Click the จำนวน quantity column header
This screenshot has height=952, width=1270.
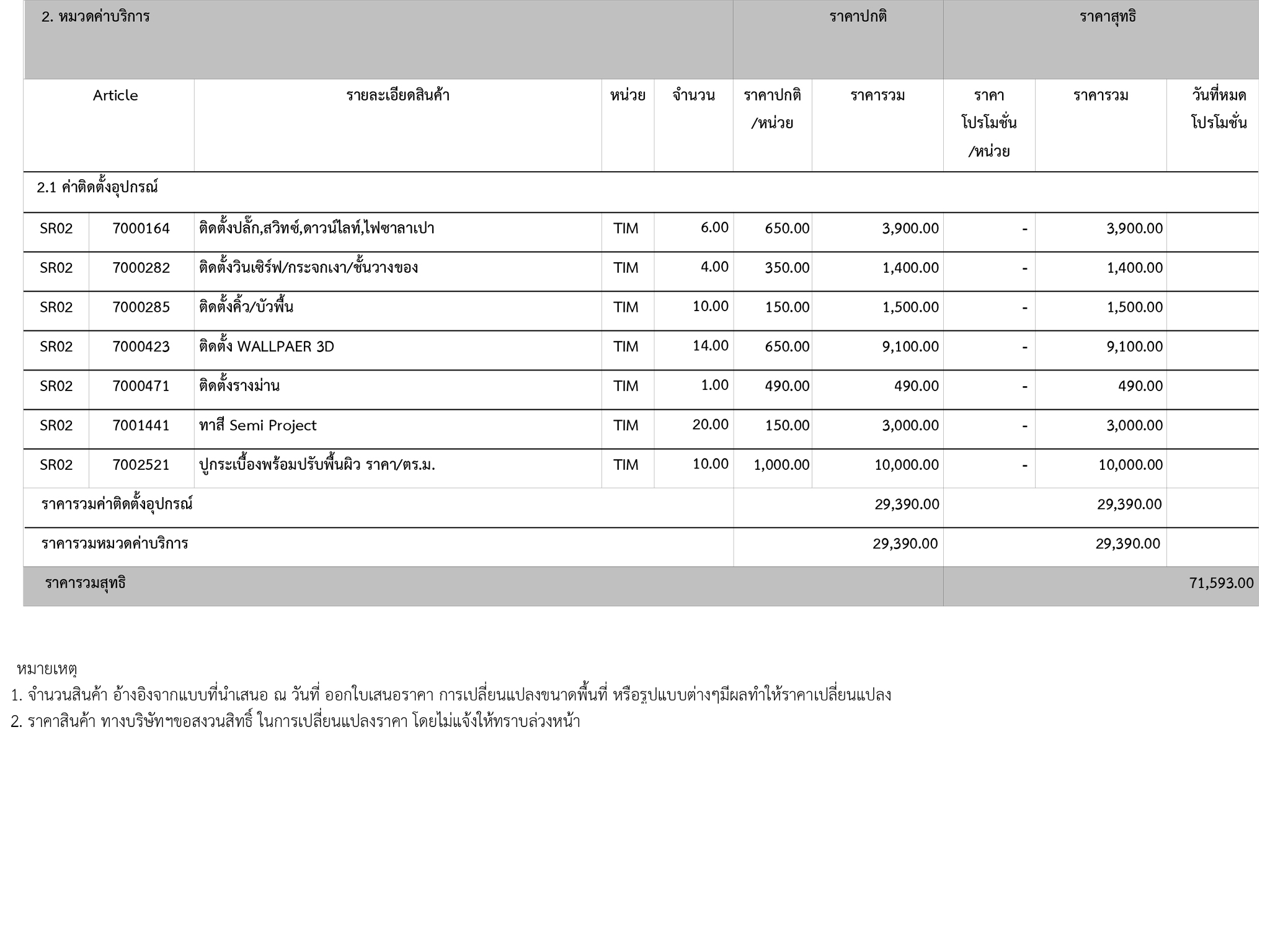693,95
